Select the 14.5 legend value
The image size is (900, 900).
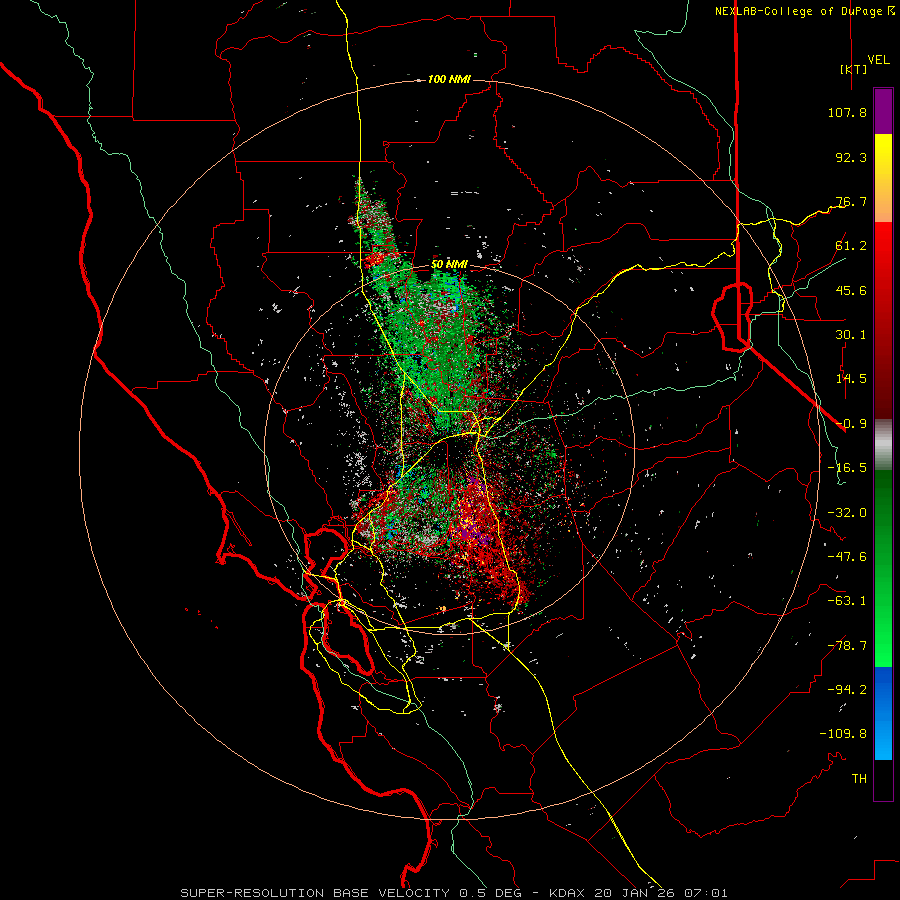(x=851, y=379)
